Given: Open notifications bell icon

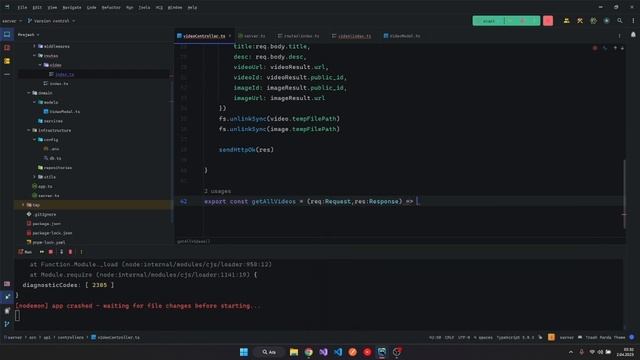Looking at the screenshot, I should click(633, 35).
